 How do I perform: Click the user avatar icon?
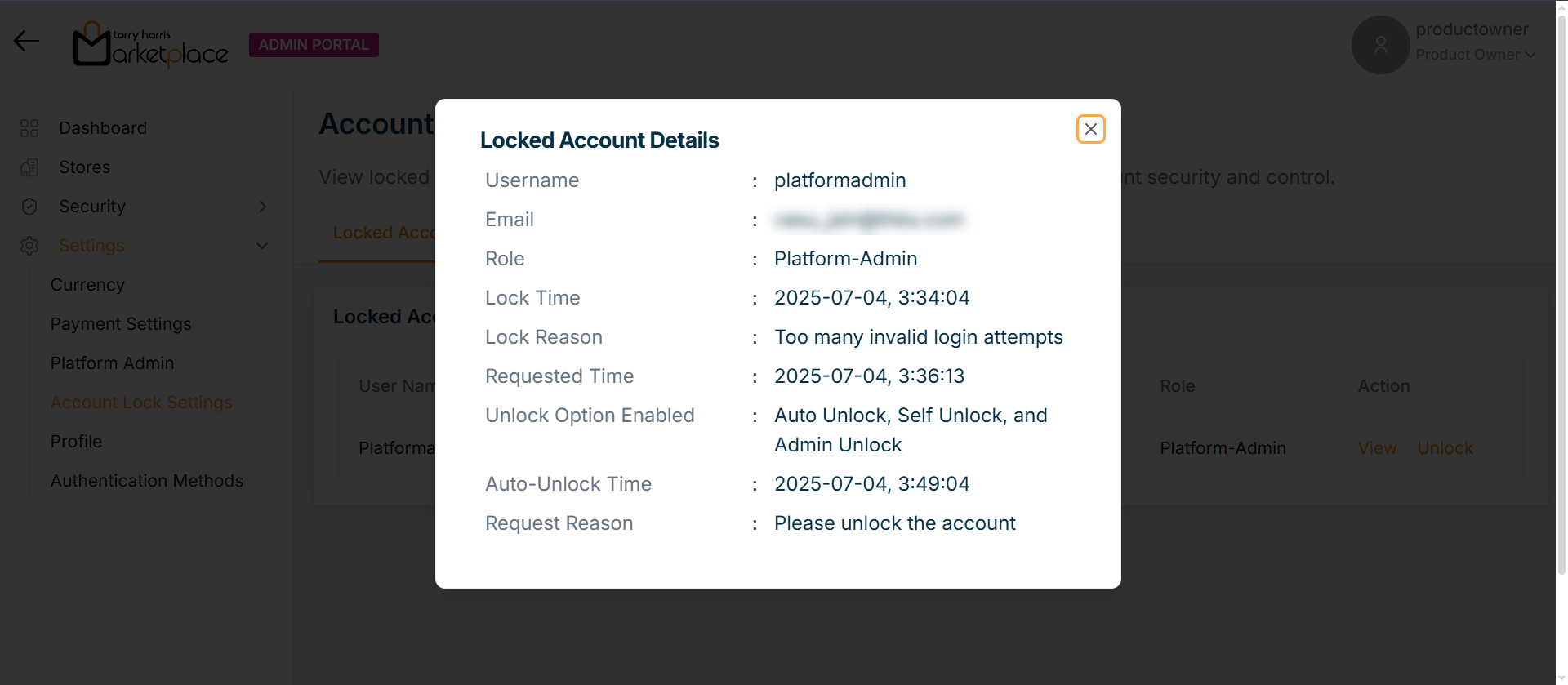tap(1380, 45)
